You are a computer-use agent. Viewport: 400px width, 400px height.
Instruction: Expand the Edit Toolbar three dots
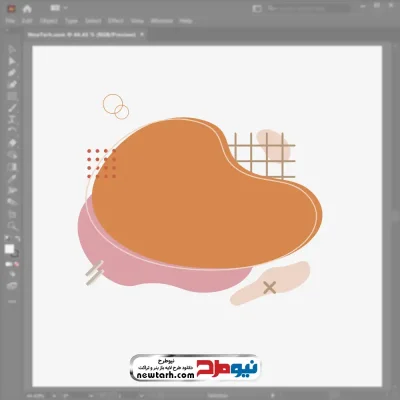coord(12,302)
